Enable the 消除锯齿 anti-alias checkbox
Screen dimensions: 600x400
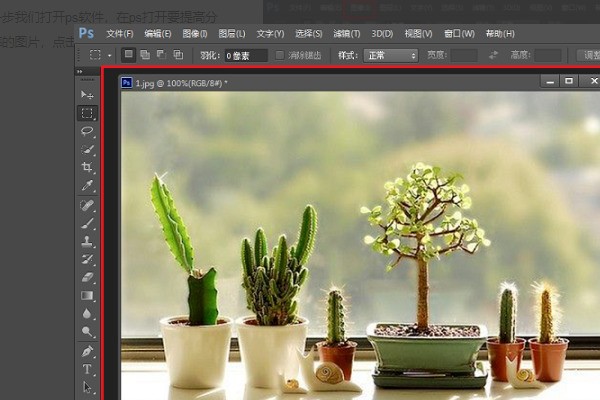pos(281,55)
